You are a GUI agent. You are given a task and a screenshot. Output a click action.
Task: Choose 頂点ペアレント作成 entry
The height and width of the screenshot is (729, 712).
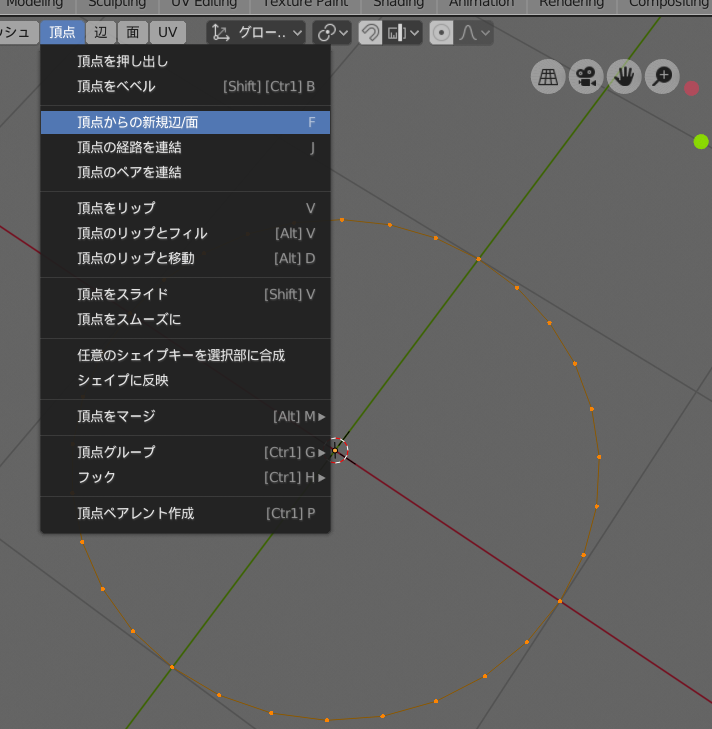click(186, 513)
